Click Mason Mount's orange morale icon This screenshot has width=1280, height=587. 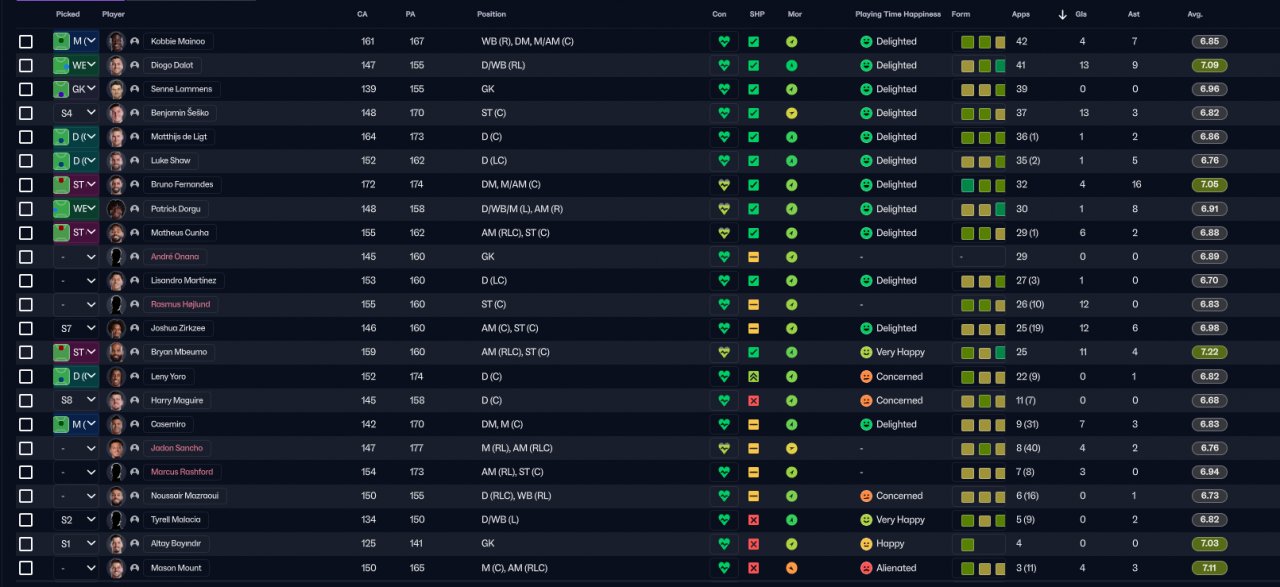(792, 568)
